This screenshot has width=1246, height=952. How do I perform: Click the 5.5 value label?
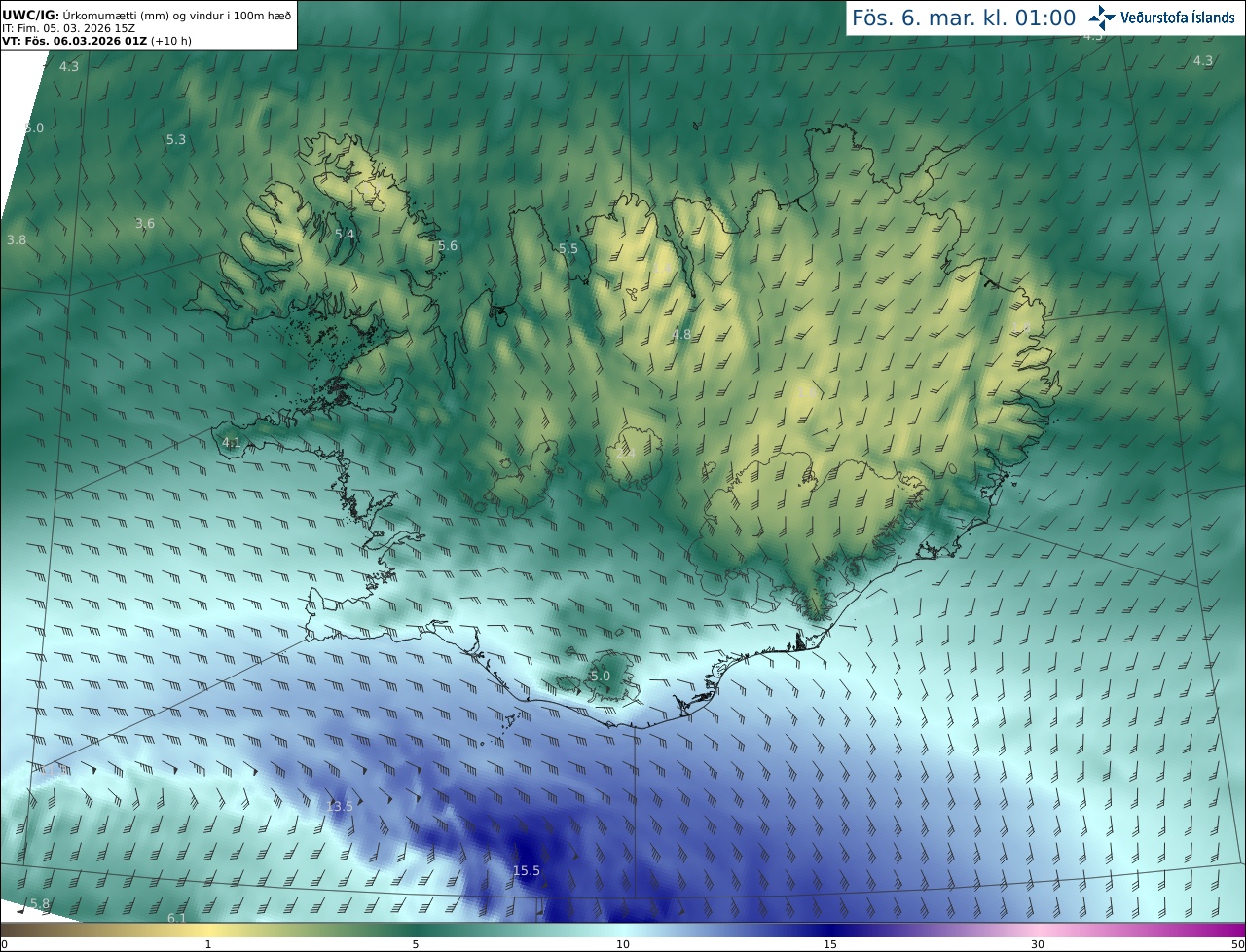[568, 248]
